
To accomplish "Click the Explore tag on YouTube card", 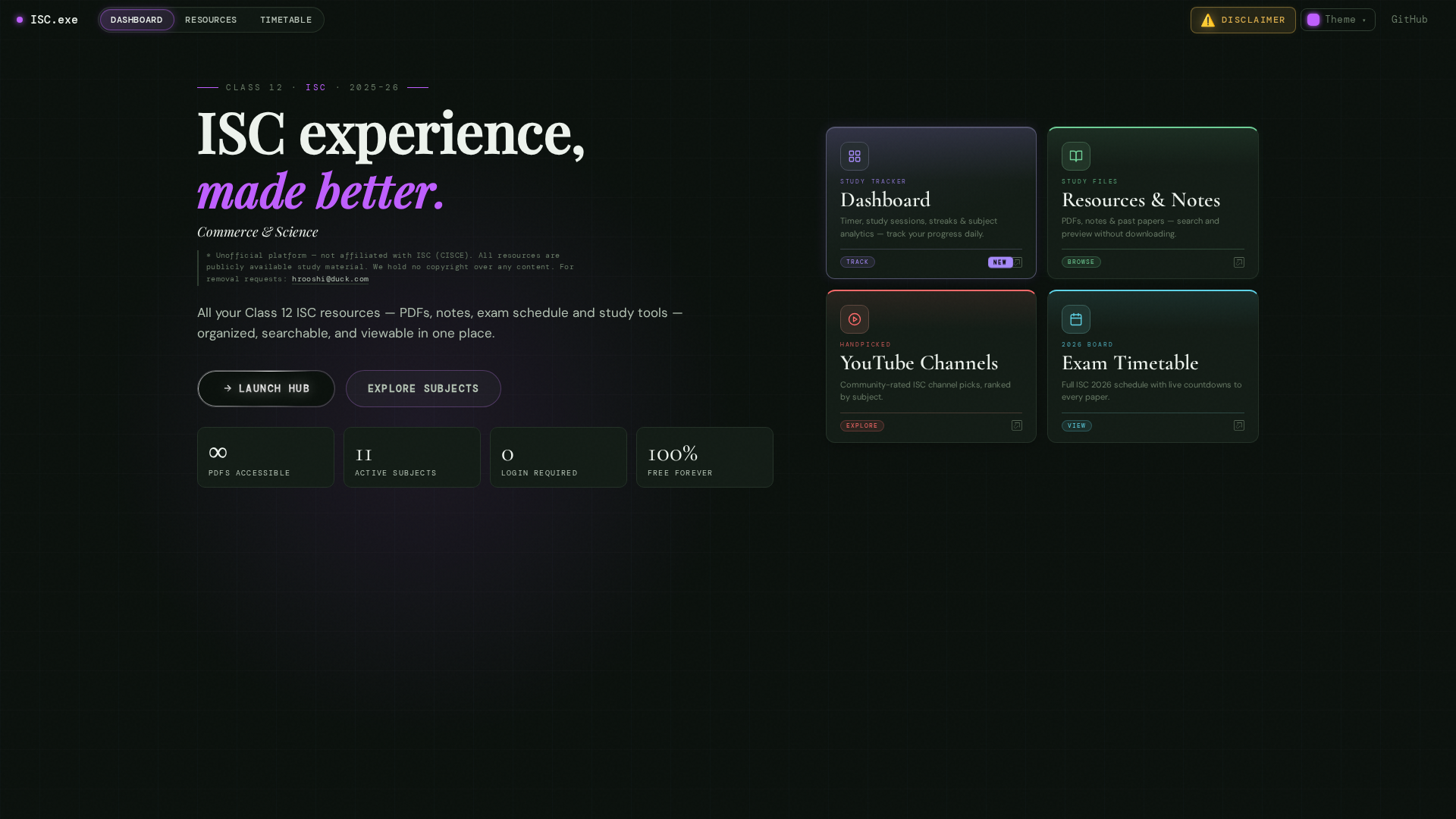I will [861, 425].
